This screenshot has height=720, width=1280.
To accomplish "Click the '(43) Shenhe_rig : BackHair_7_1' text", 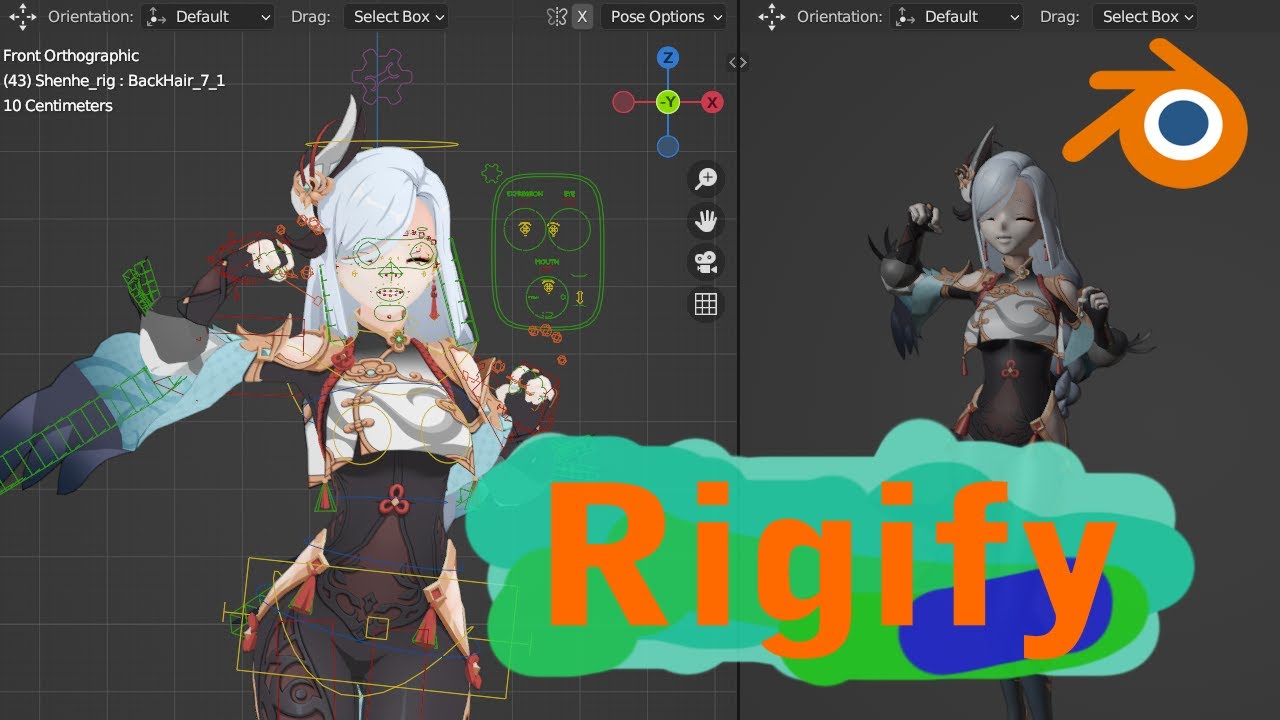I will click(x=114, y=81).
